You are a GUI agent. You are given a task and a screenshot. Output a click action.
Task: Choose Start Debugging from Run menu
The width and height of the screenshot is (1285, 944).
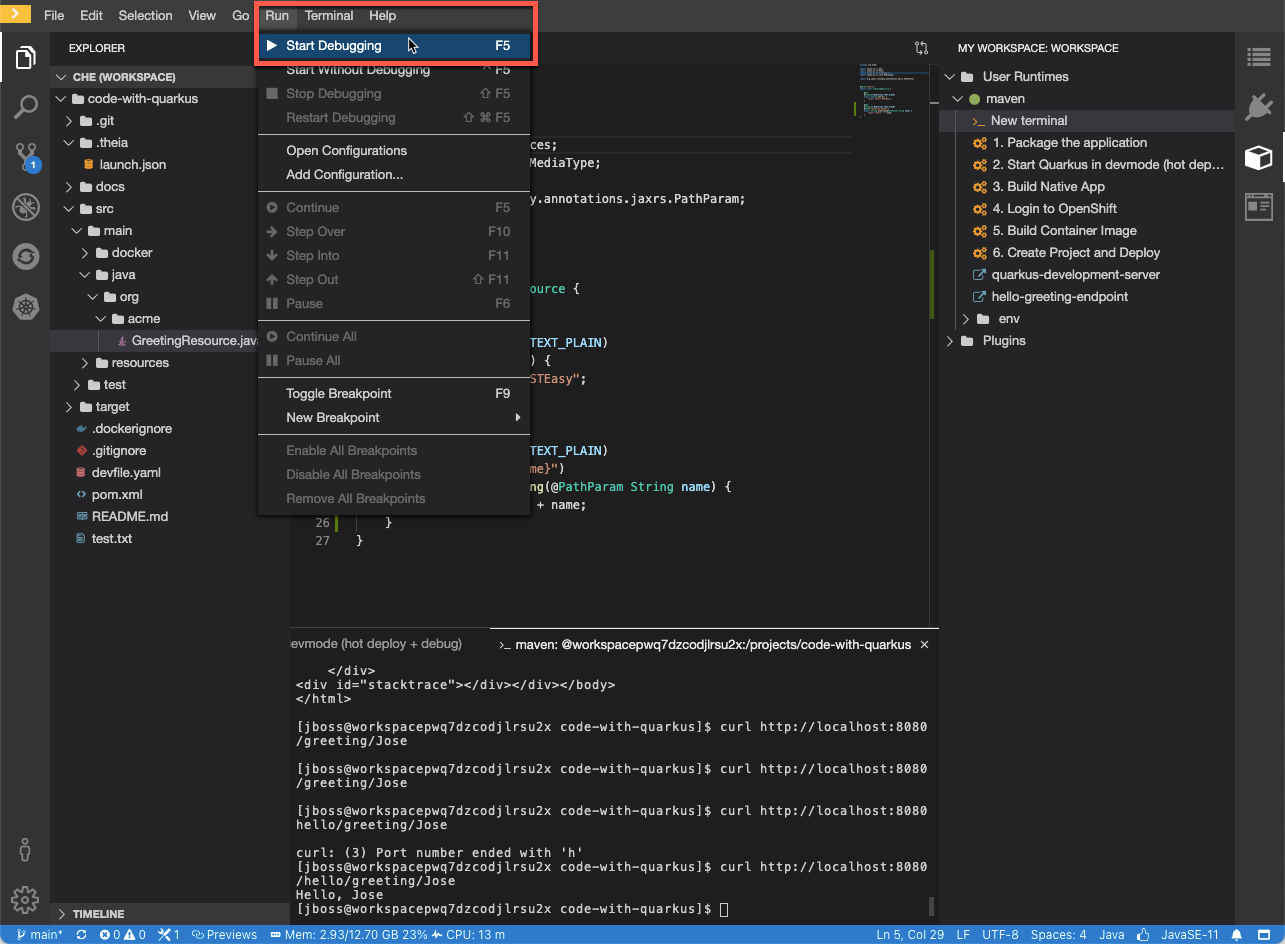(x=393, y=46)
